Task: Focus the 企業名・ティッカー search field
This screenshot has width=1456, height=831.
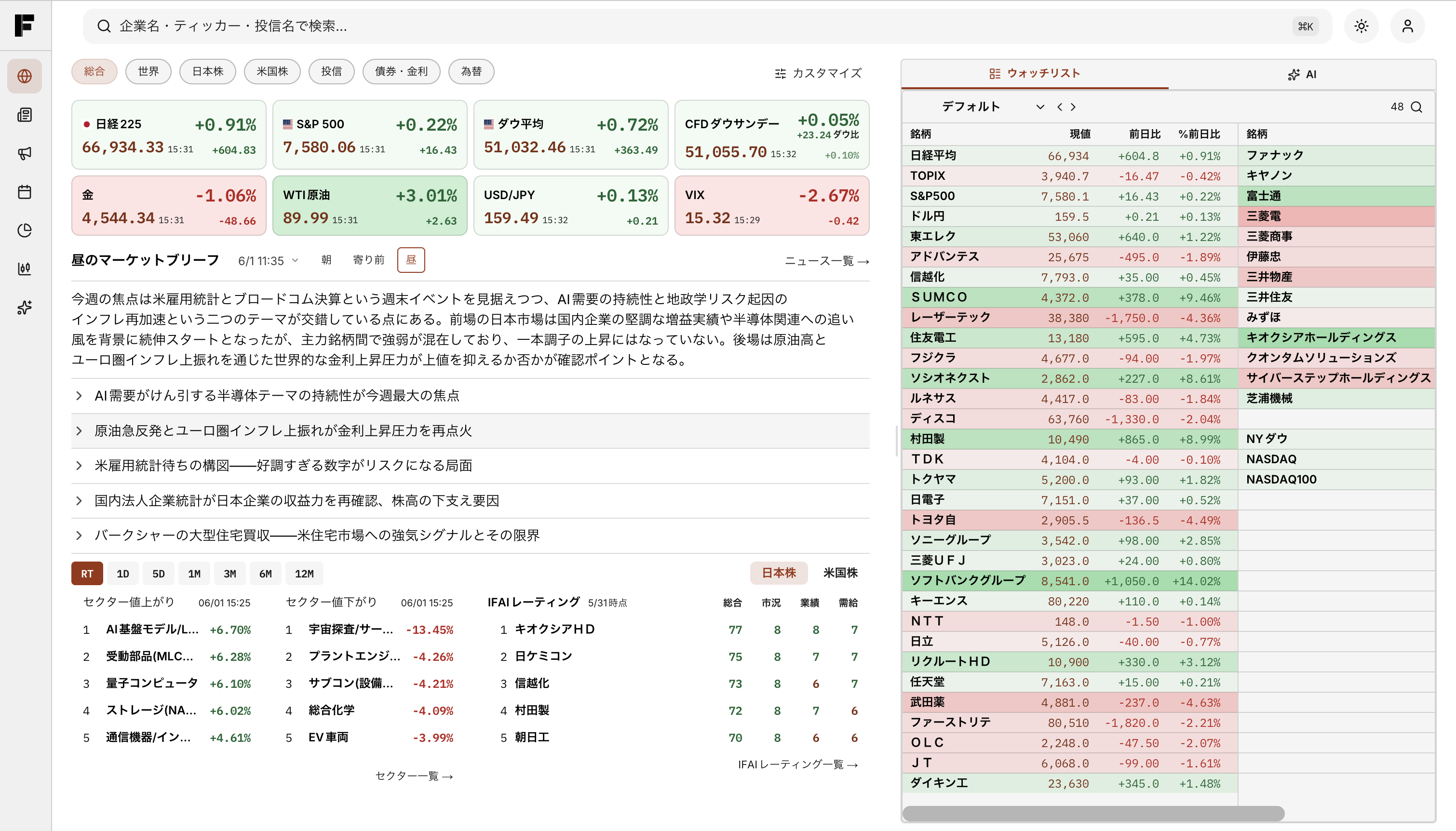Action: coord(707,26)
